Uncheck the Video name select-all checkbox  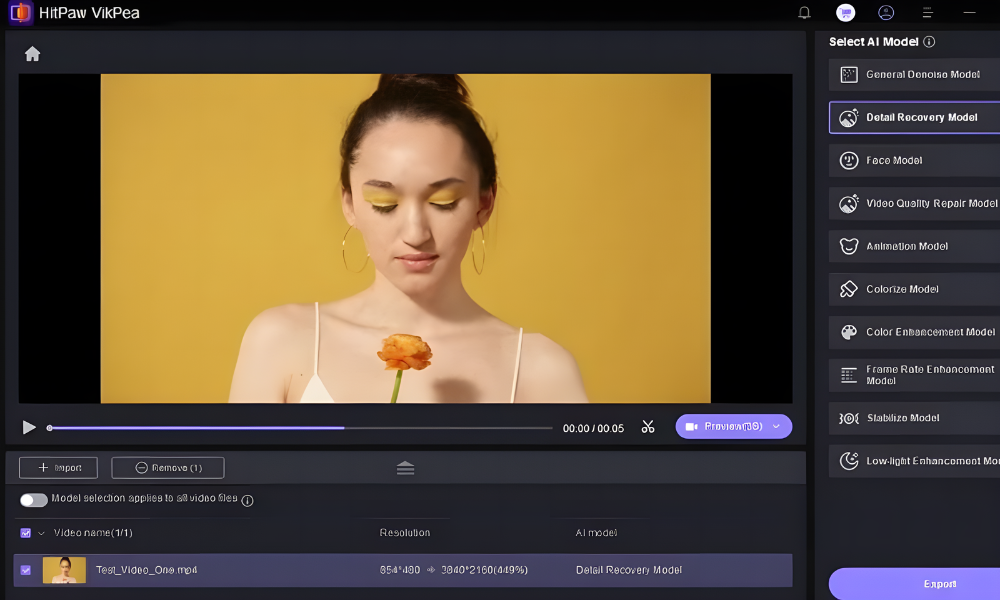click(x=26, y=532)
